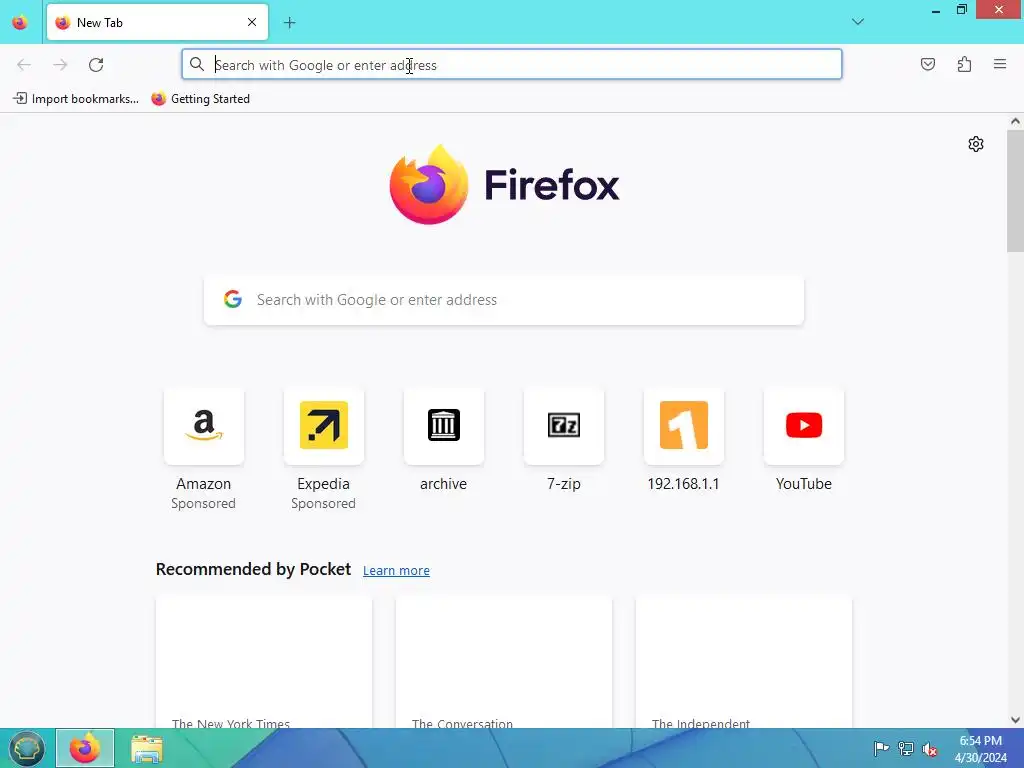Image resolution: width=1024 pixels, height=768 pixels.
Task: Click the Sponsored label under Expedia
Action: (323, 504)
